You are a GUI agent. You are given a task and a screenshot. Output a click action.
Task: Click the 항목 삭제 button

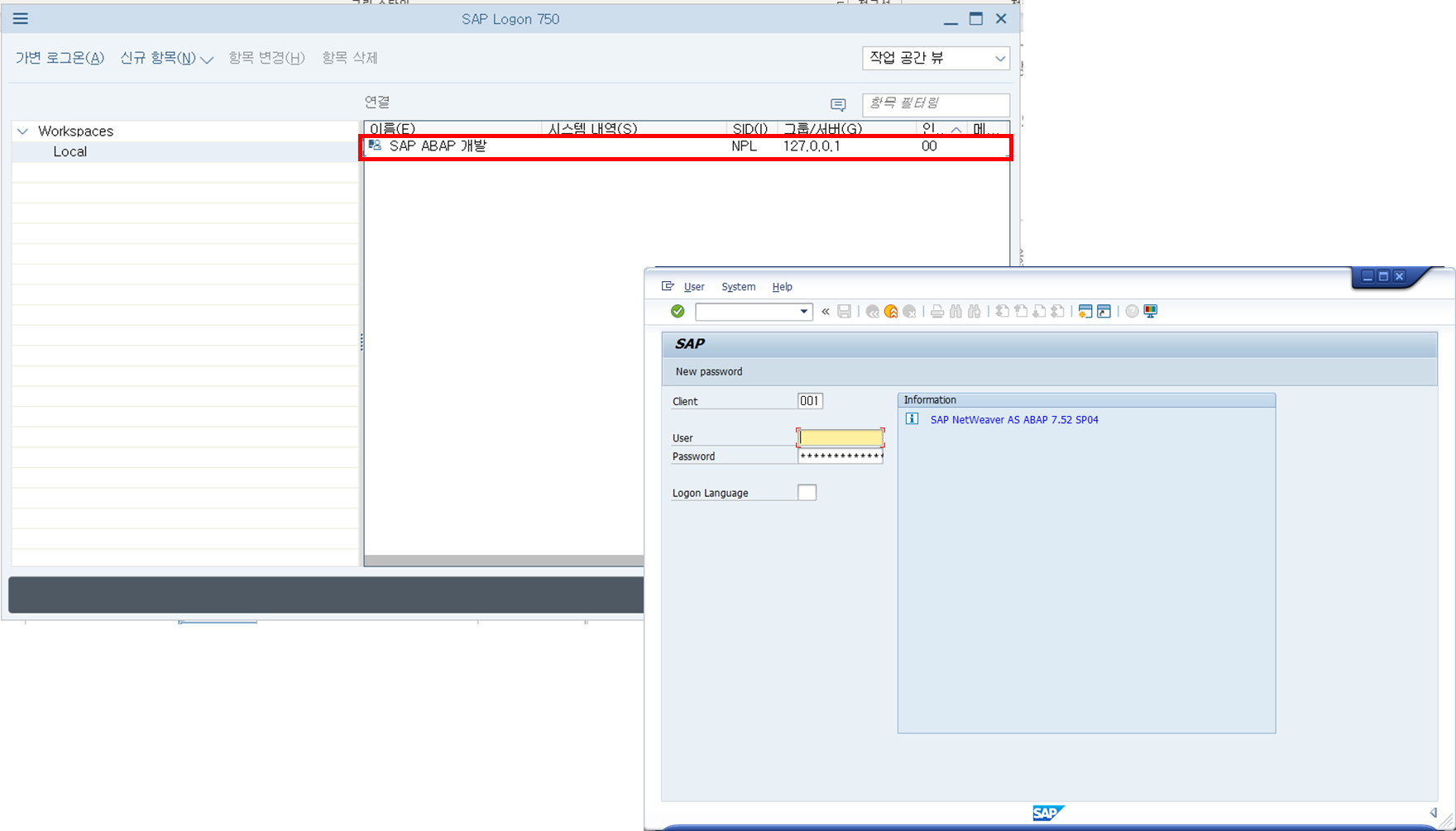[x=349, y=58]
